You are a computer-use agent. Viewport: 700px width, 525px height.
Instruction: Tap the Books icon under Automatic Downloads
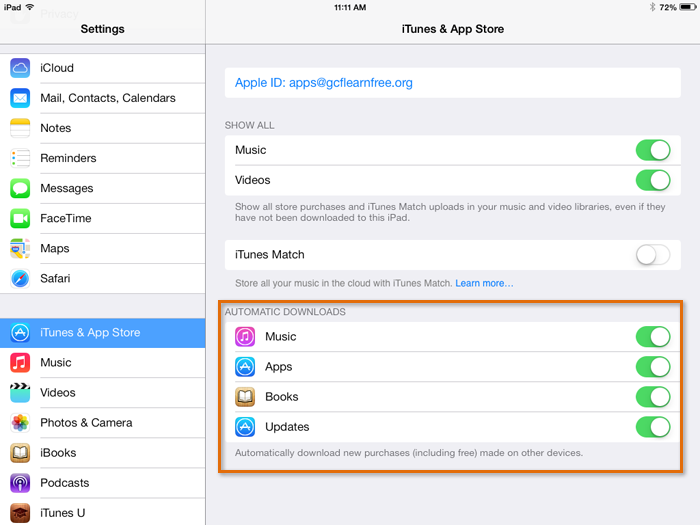245,397
